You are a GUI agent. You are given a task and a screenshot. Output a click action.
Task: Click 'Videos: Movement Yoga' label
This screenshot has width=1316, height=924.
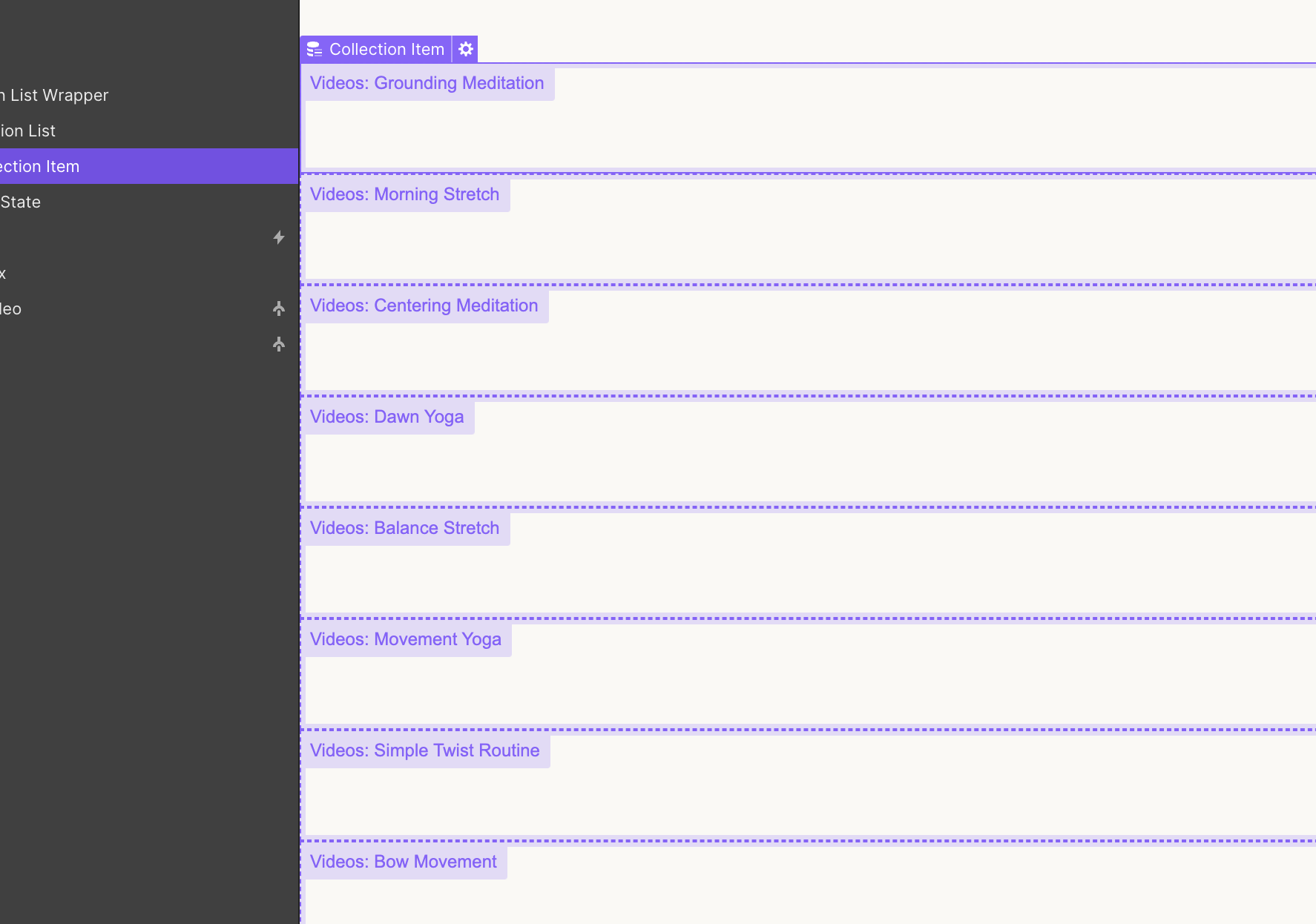406,639
